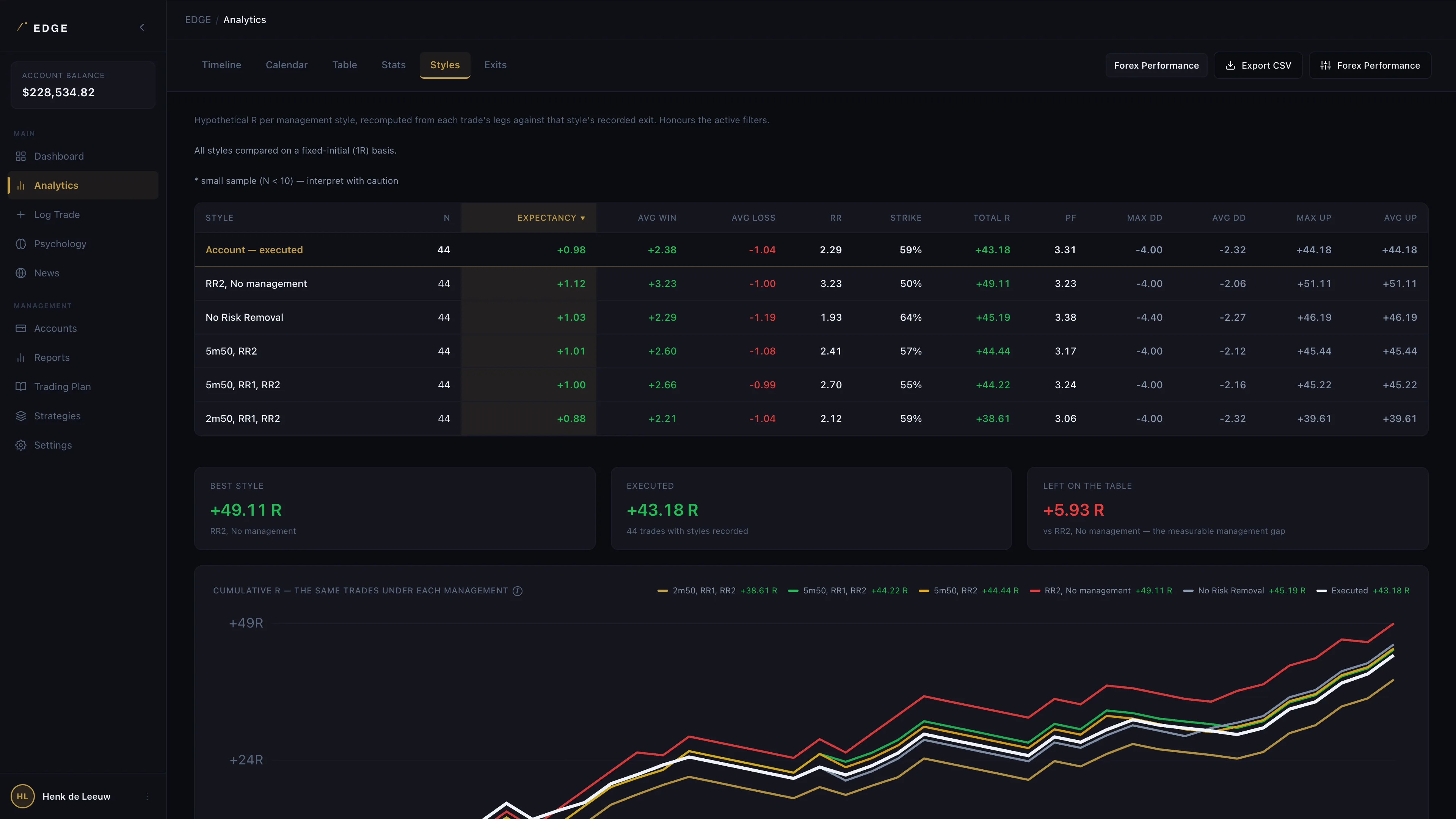This screenshot has height=819, width=1456.
Task: Open Accounts in the sidebar
Action: 83,328
